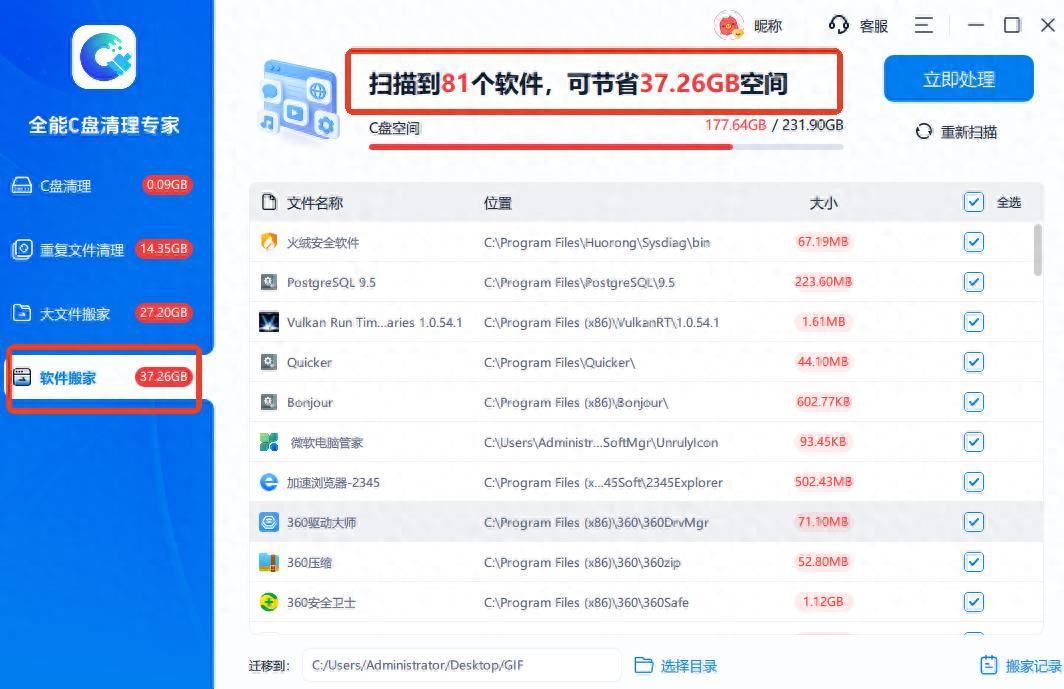
Task: Open the hamburger menu in title bar
Action: click(x=923, y=26)
